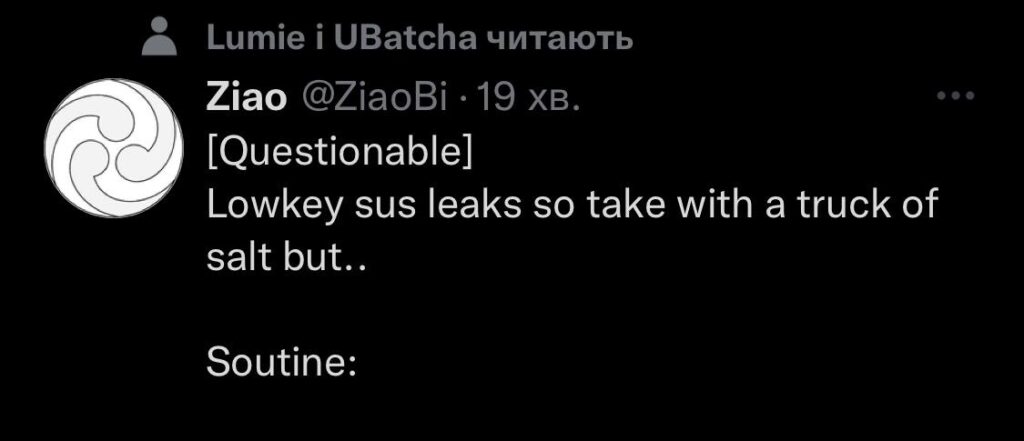Open the three-dots more options menu
This screenshot has height=441, width=1024.
(x=955, y=97)
